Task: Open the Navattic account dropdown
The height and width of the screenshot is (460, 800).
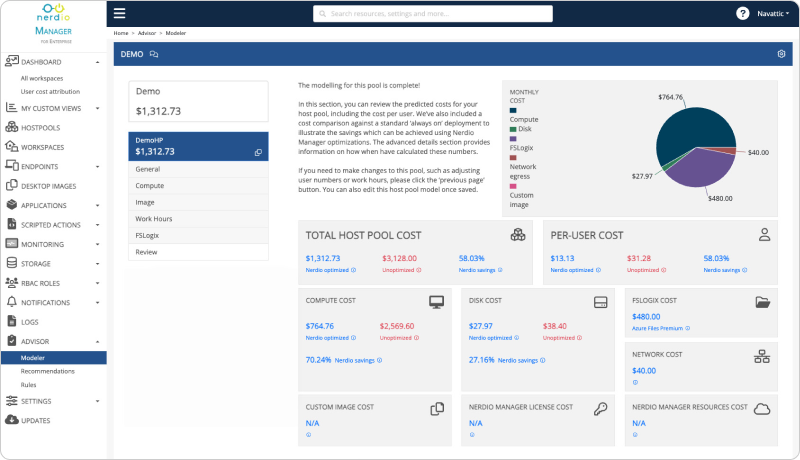Action: [x=773, y=14]
